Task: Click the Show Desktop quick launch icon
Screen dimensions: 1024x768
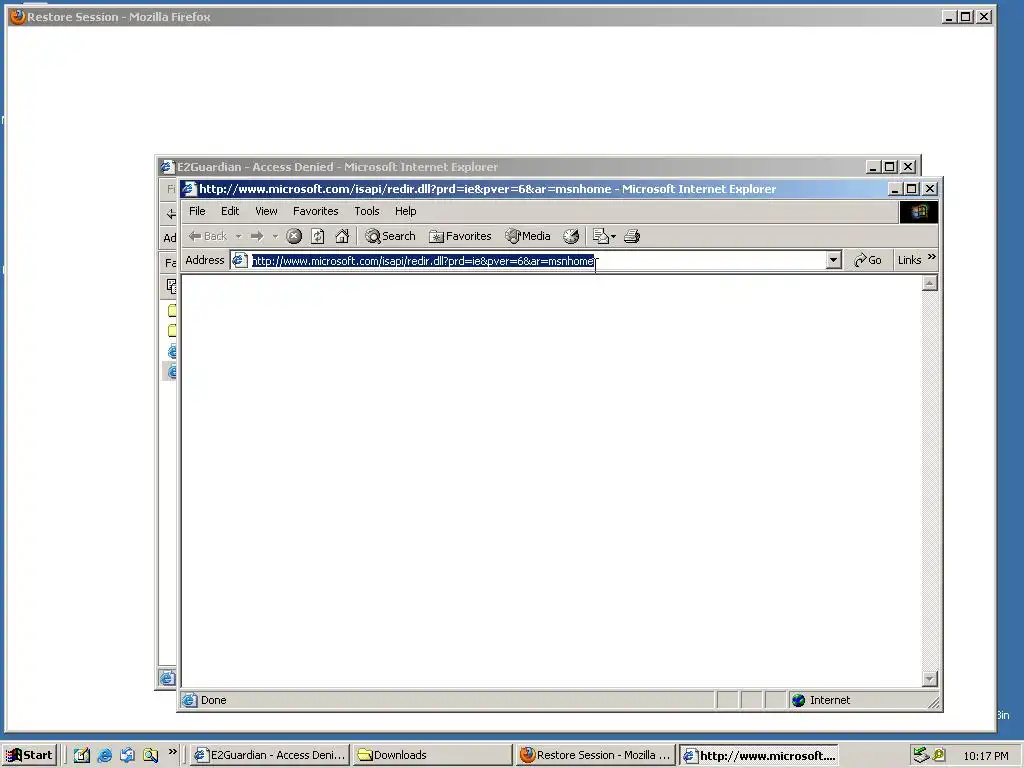Action: 82,755
